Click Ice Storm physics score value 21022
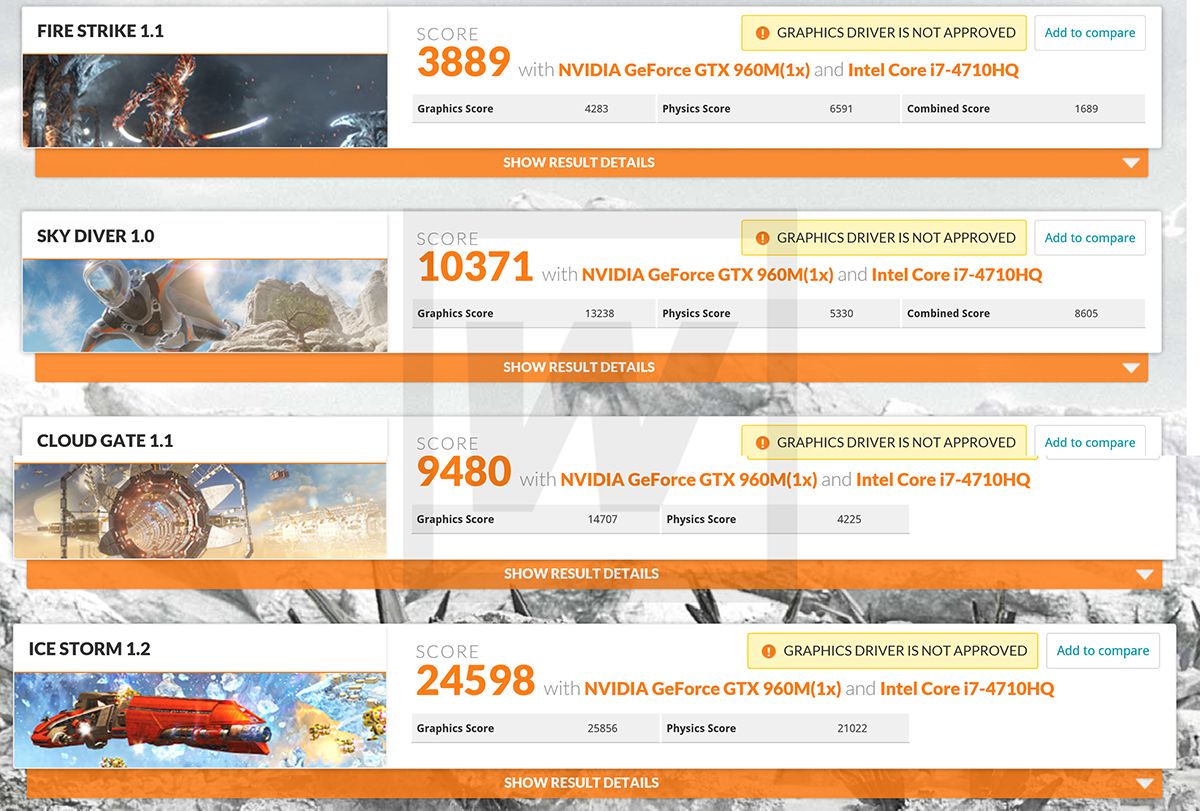The height and width of the screenshot is (811, 1200). point(852,729)
